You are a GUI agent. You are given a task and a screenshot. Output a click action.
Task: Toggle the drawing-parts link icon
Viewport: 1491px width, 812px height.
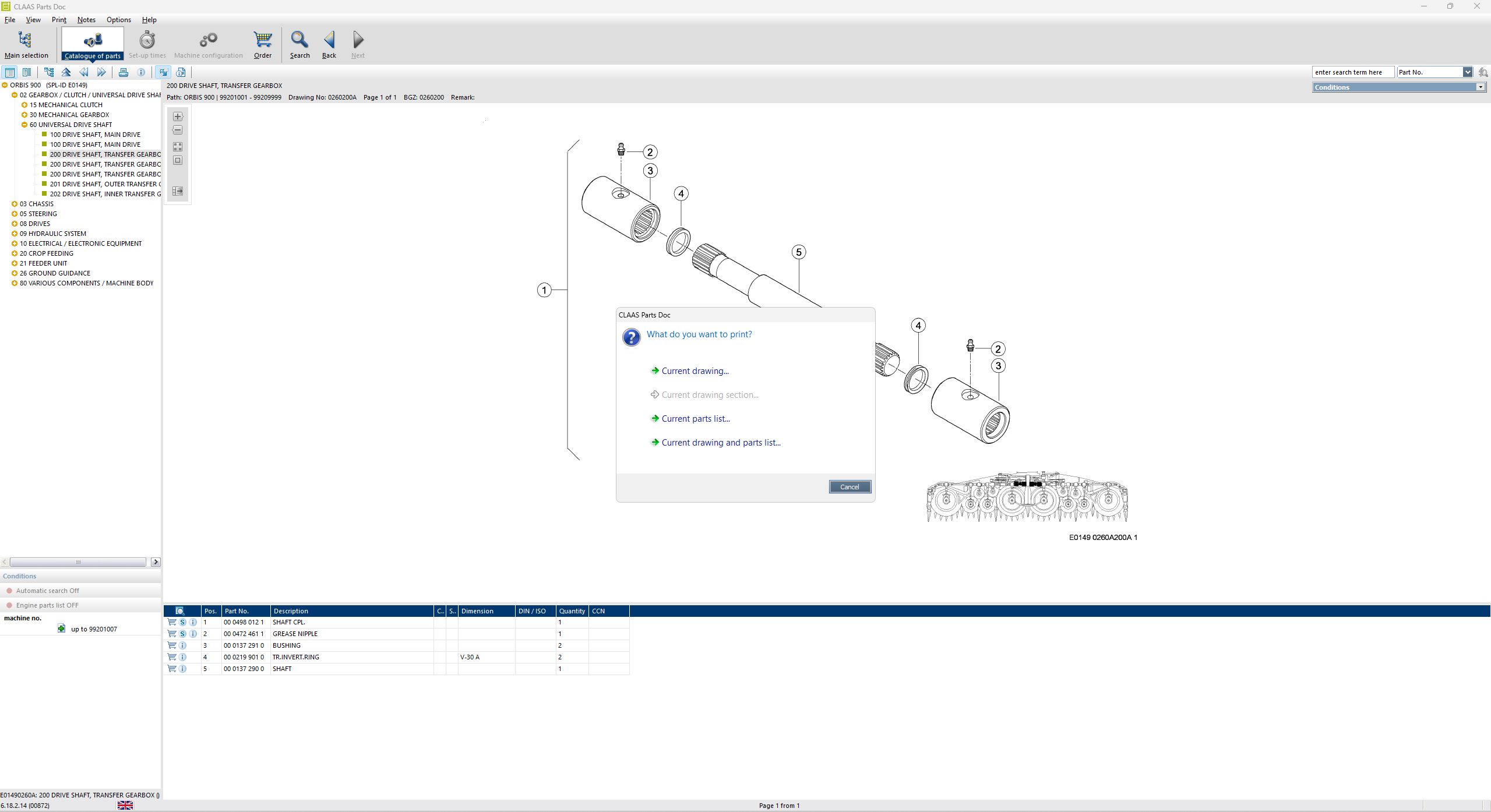click(163, 72)
